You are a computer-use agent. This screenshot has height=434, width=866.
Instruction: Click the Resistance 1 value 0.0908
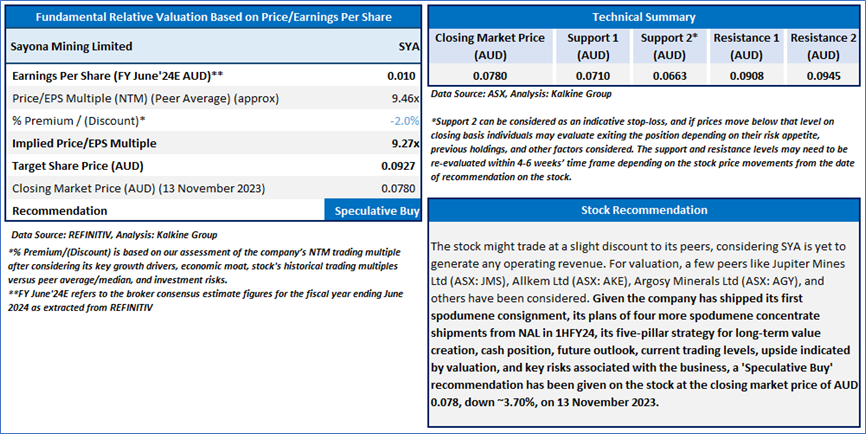tap(746, 76)
